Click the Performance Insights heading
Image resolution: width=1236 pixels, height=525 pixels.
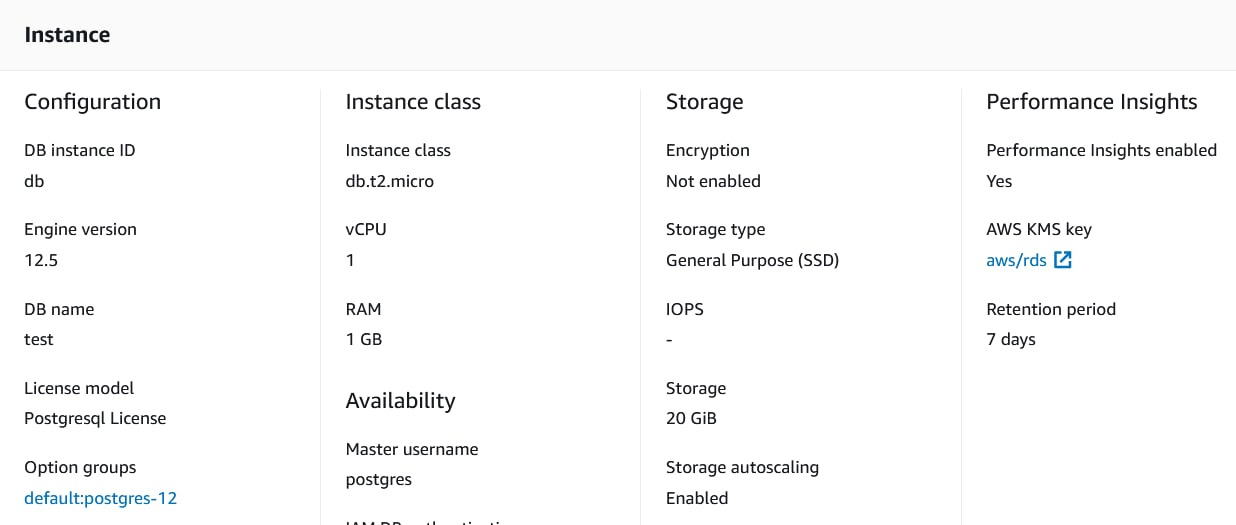coord(1092,102)
